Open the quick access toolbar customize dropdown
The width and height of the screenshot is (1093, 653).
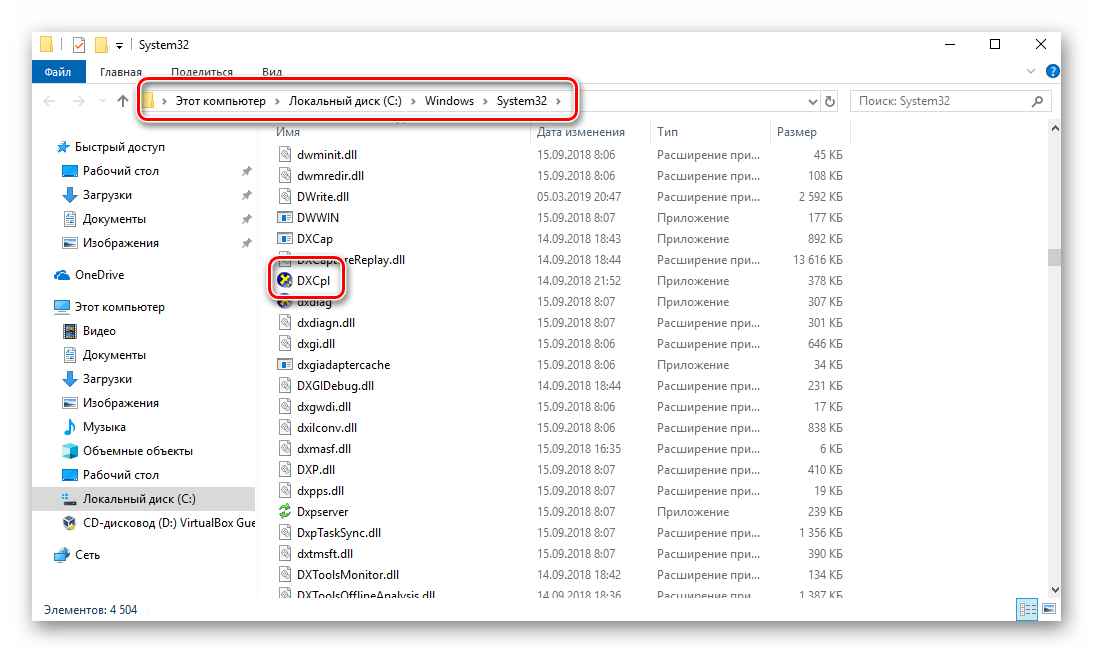(120, 45)
